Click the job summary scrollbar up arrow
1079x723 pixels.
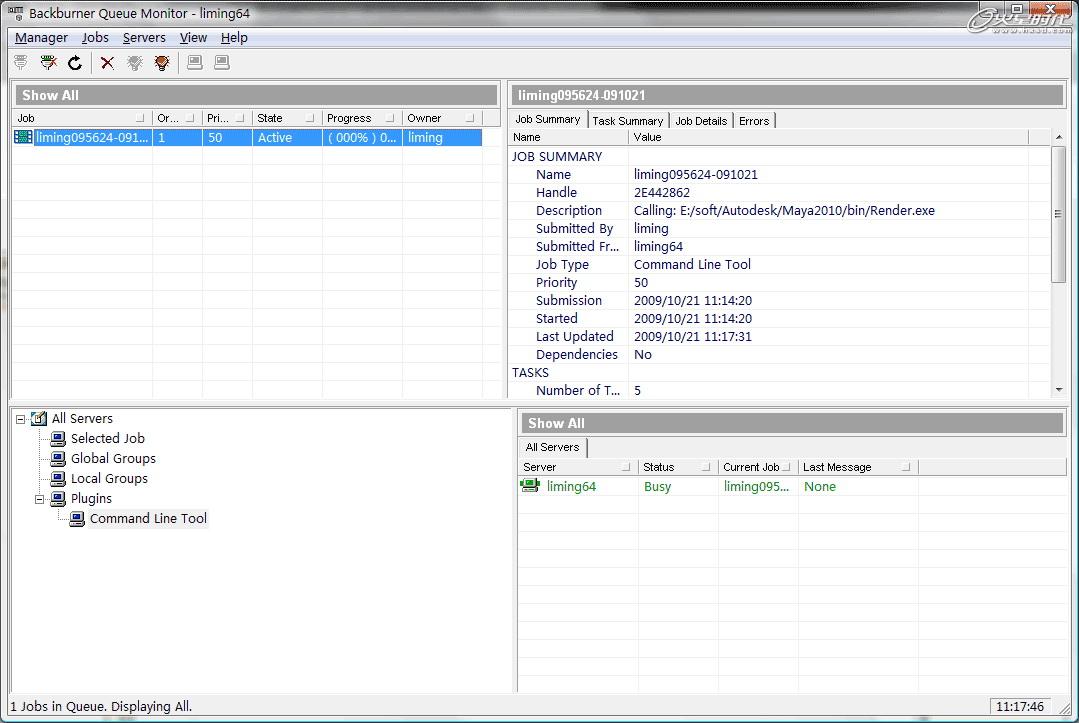[x=1059, y=137]
